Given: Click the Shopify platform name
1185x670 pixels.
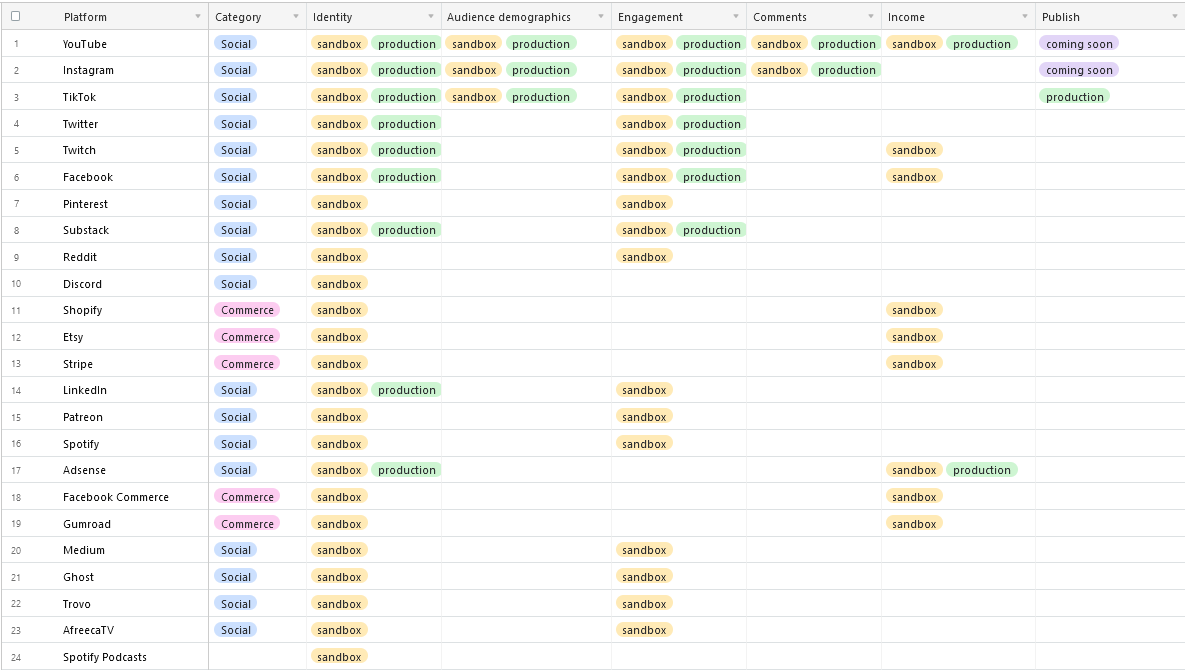Looking at the screenshot, I should (x=82, y=310).
